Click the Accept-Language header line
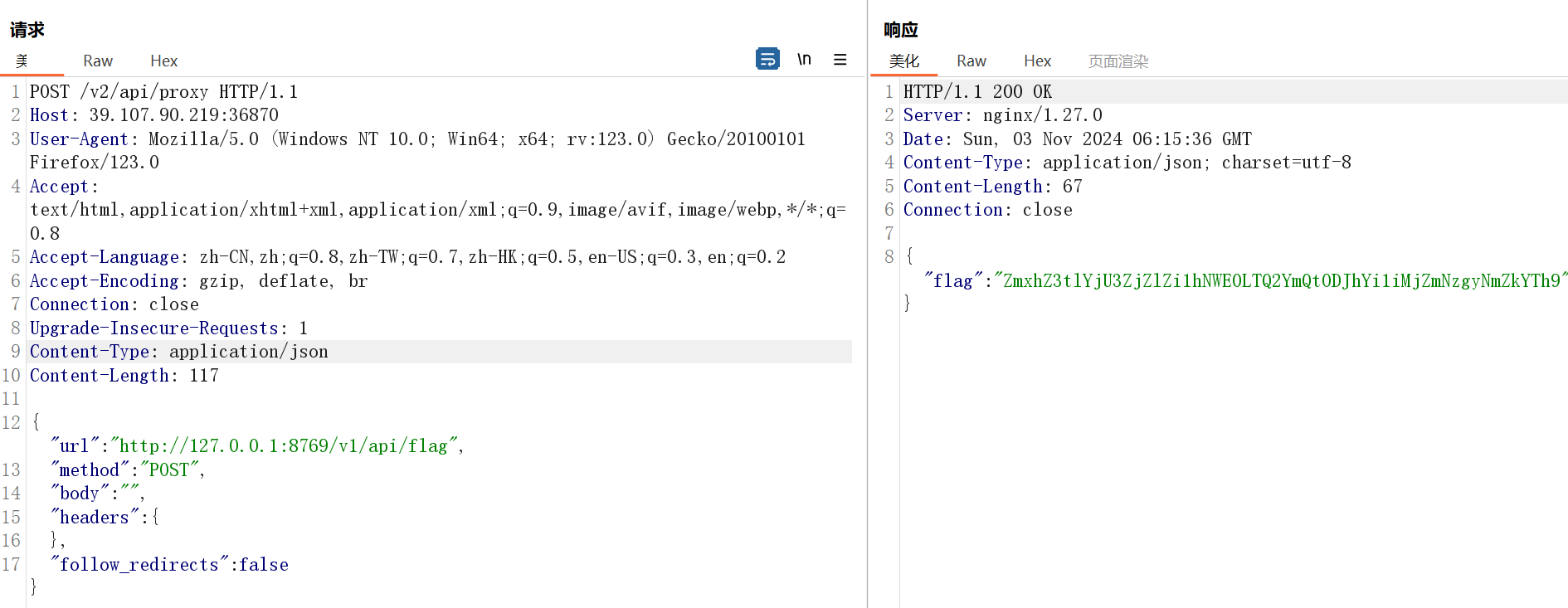 click(x=408, y=257)
